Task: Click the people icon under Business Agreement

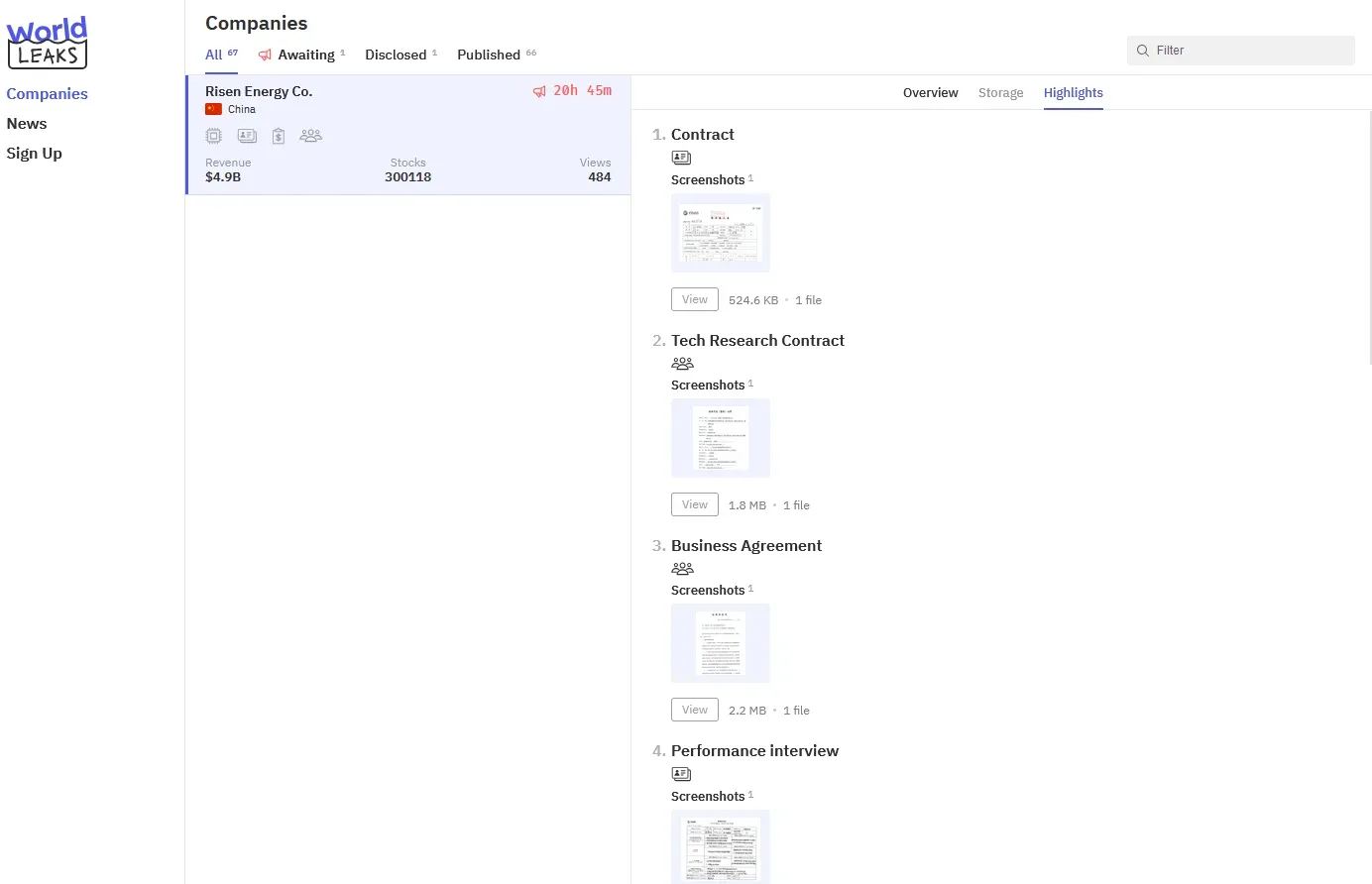Action: [x=682, y=569]
